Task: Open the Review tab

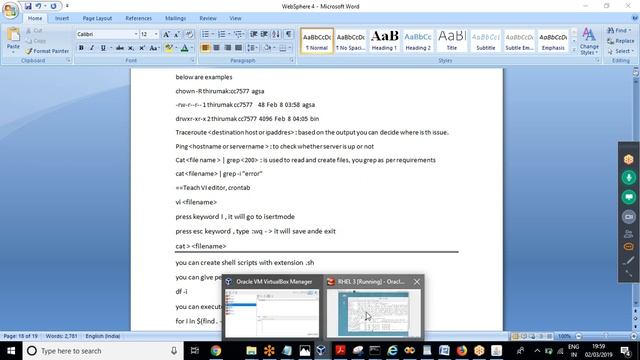Action: [x=208, y=18]
